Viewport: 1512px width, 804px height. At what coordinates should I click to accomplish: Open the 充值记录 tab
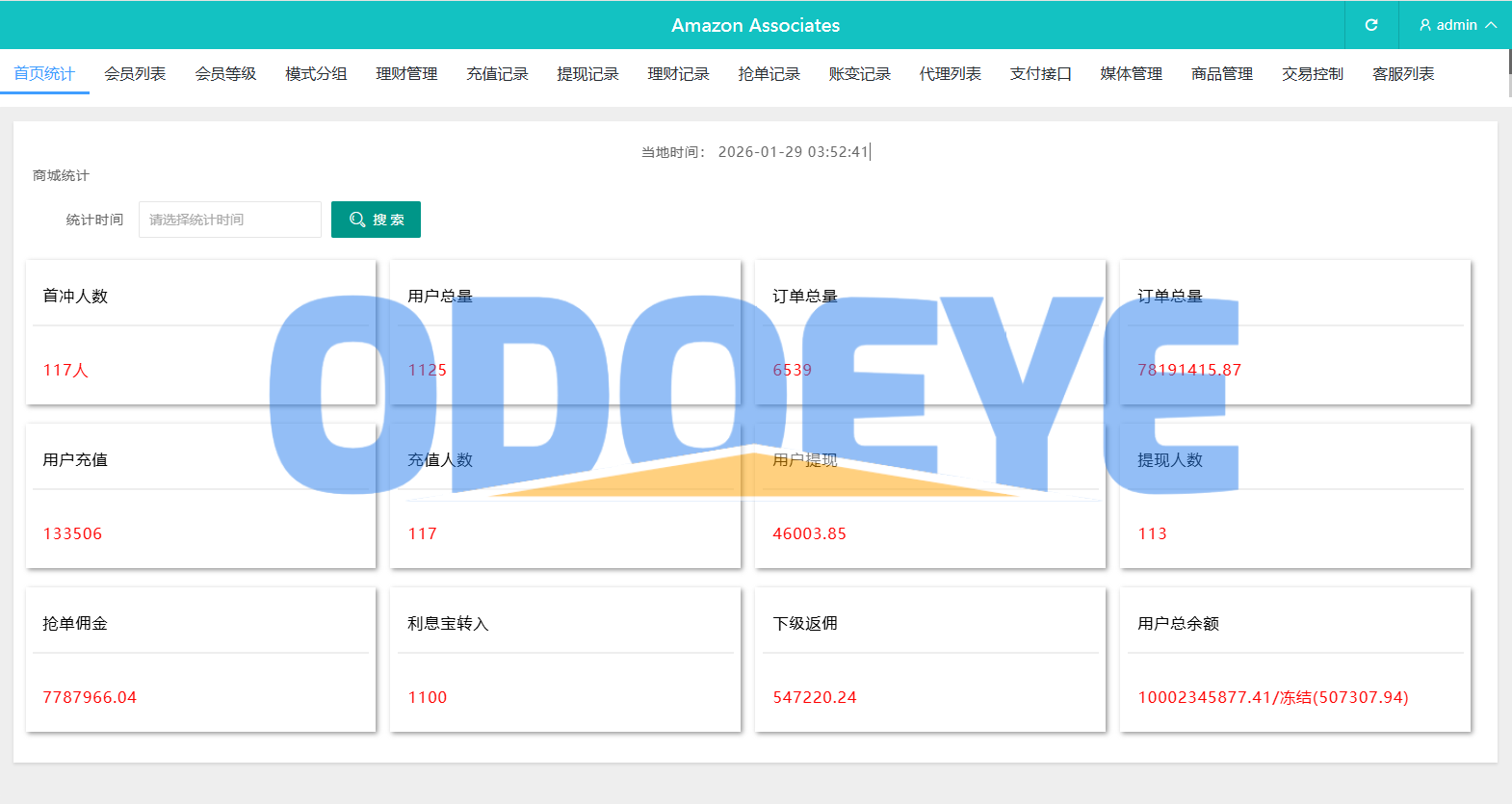point(497,74)
